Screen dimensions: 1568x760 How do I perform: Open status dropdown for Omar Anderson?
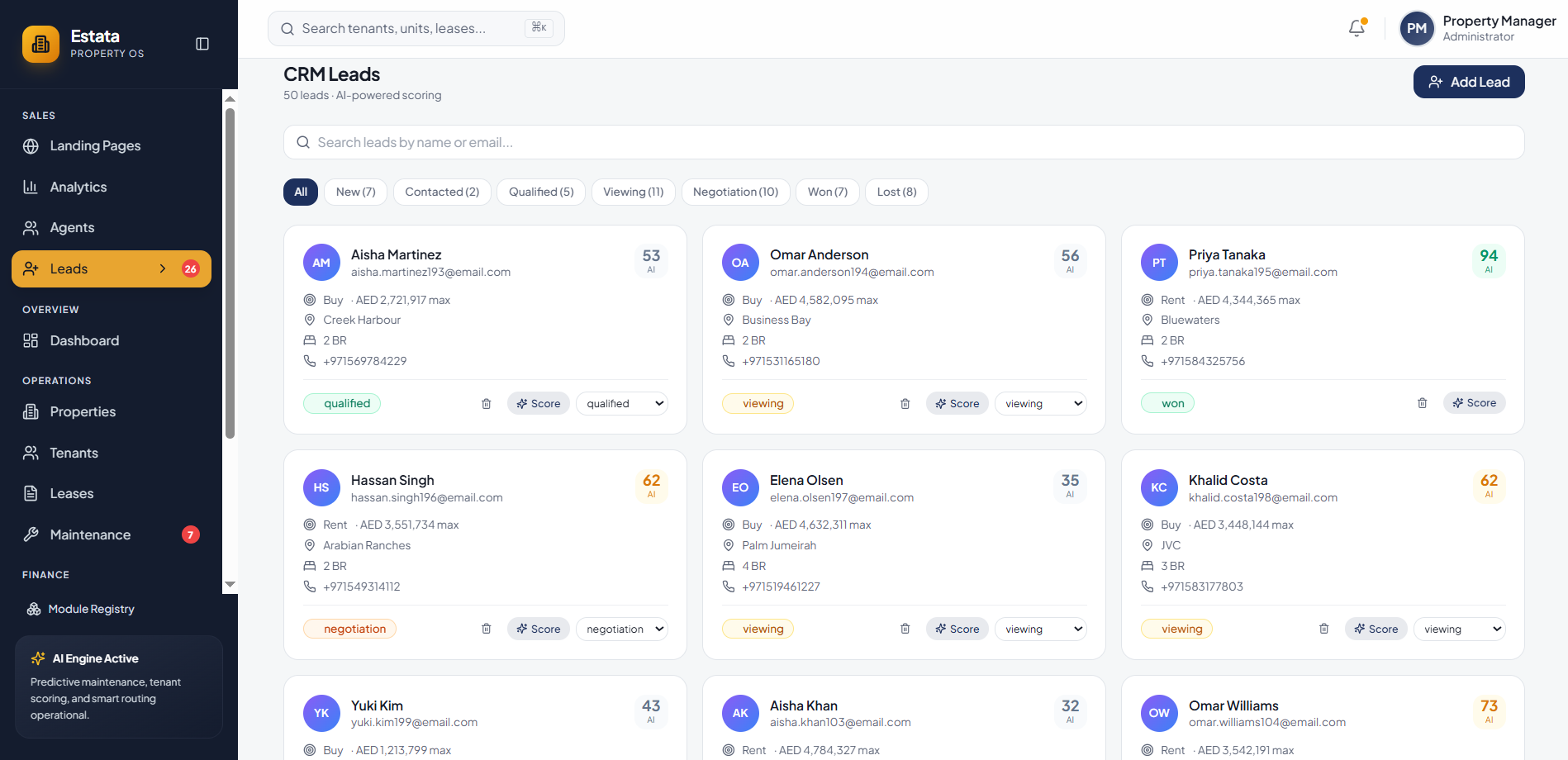click(x=1041, y=403)
